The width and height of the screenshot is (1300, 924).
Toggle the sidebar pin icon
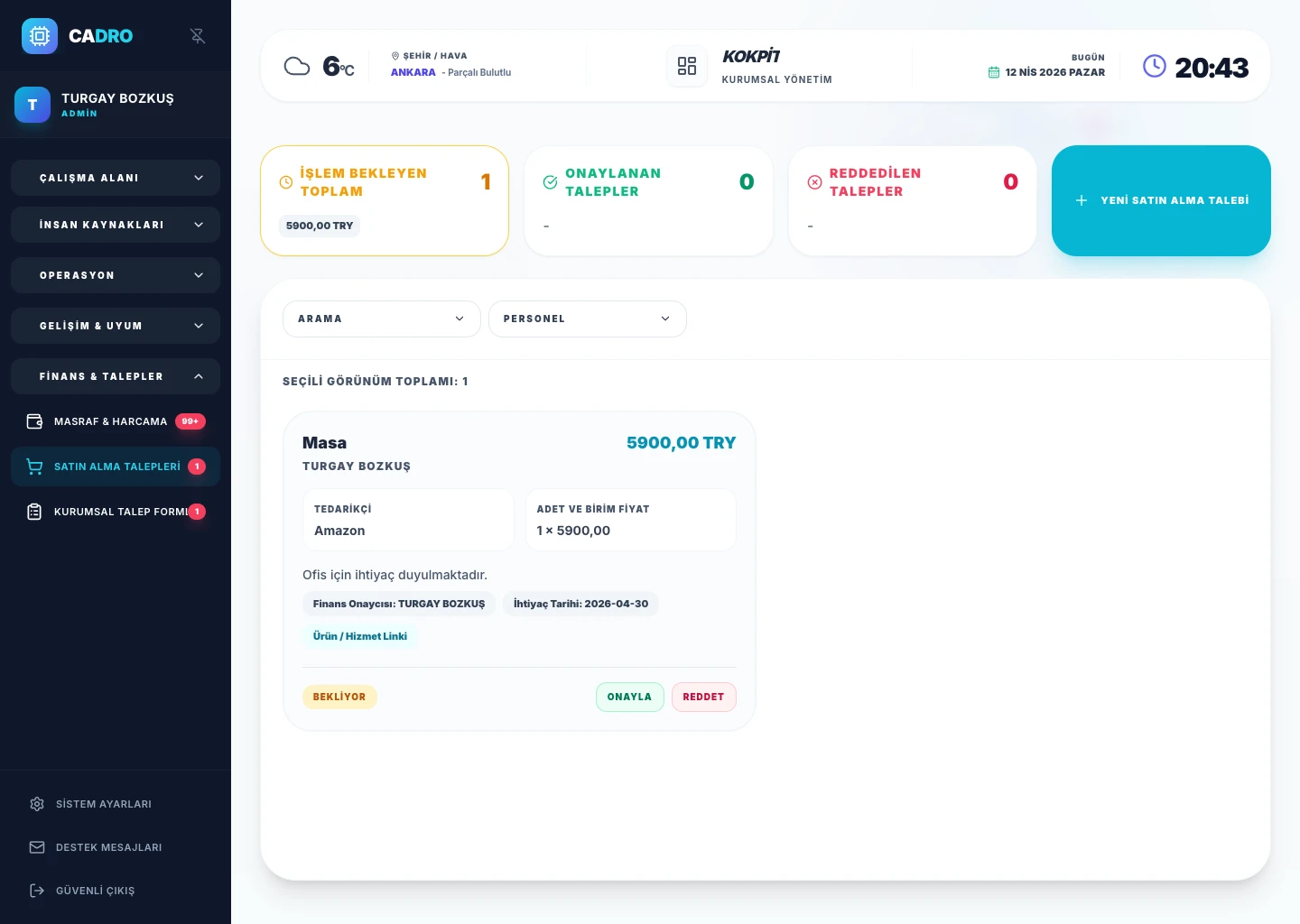coord(198,36)
